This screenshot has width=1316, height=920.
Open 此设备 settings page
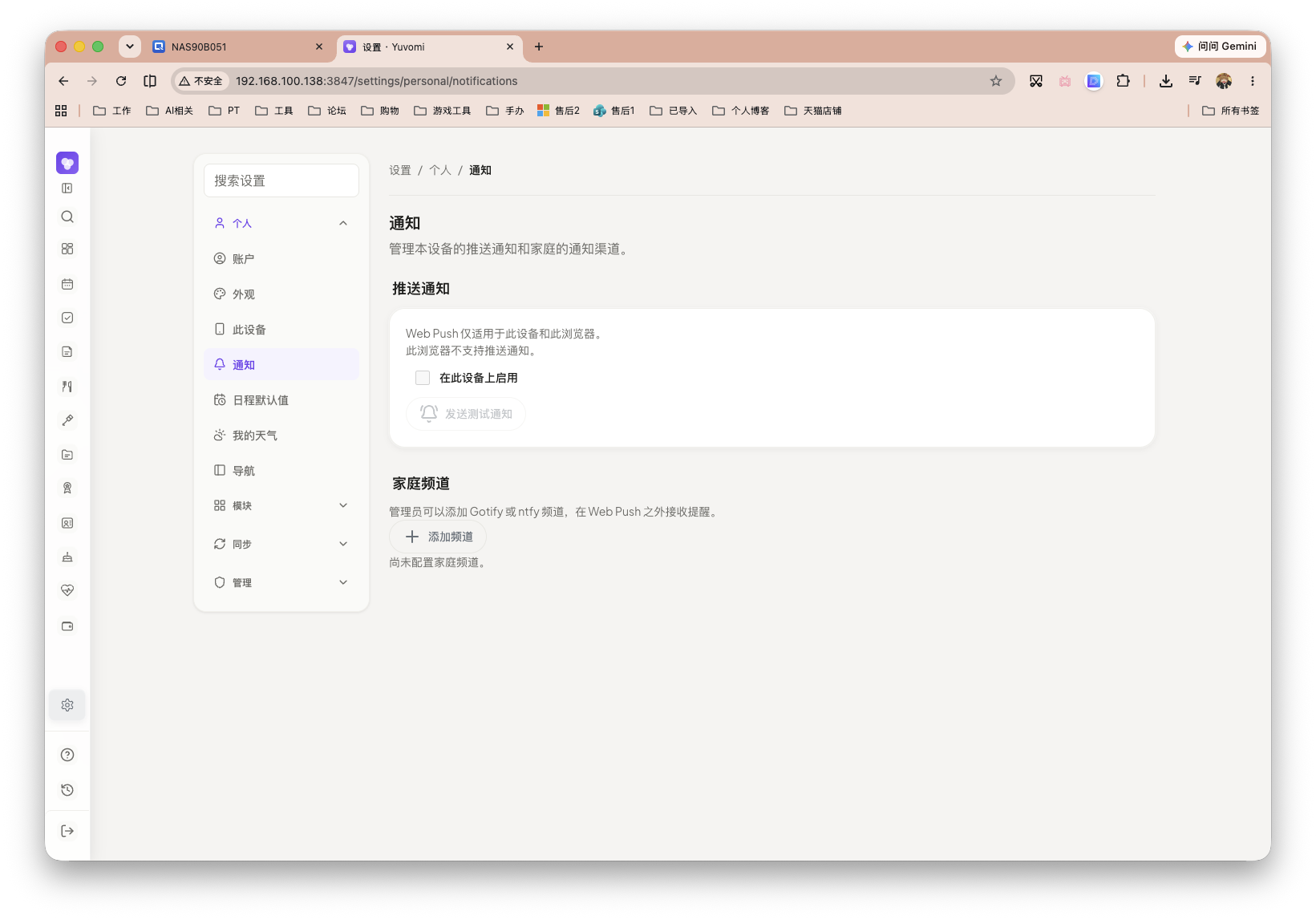click(281, 330)
